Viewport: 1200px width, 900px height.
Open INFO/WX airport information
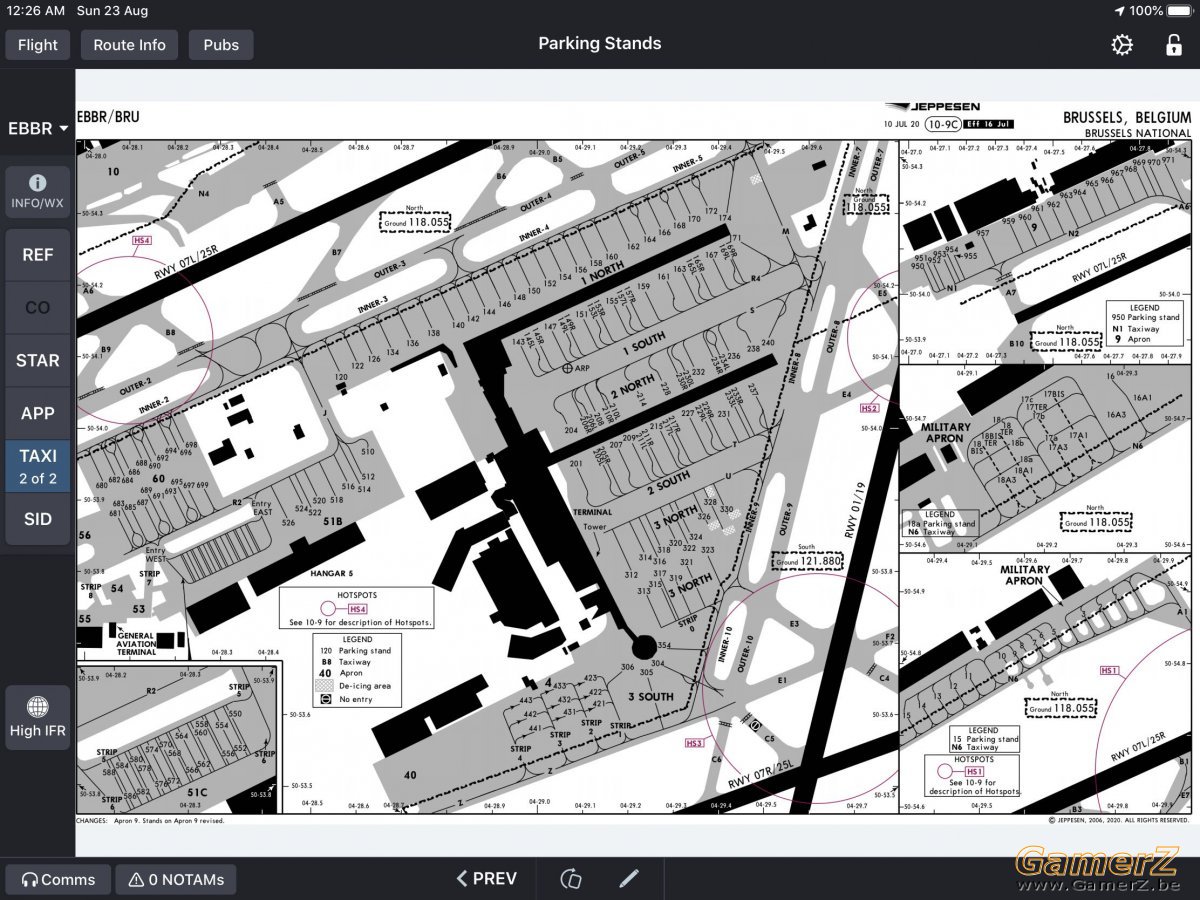[x=38, y=192]
